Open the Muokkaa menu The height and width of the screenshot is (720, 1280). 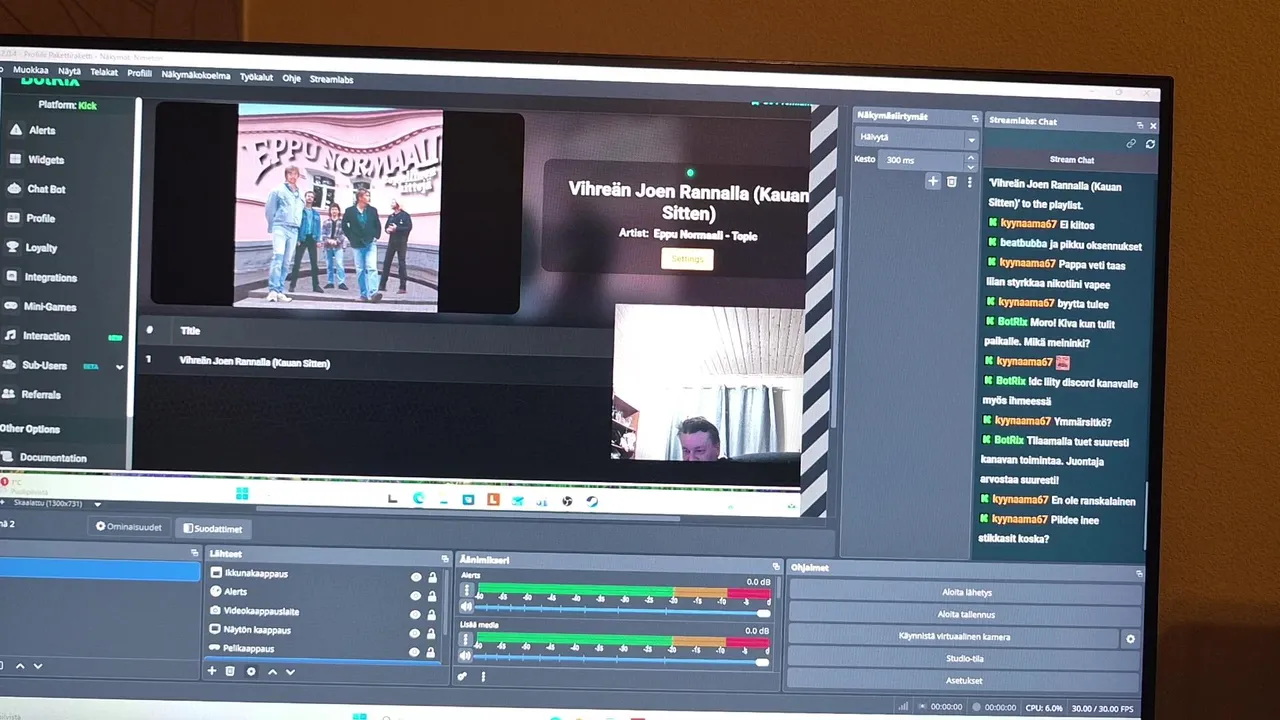coord(30,70)
